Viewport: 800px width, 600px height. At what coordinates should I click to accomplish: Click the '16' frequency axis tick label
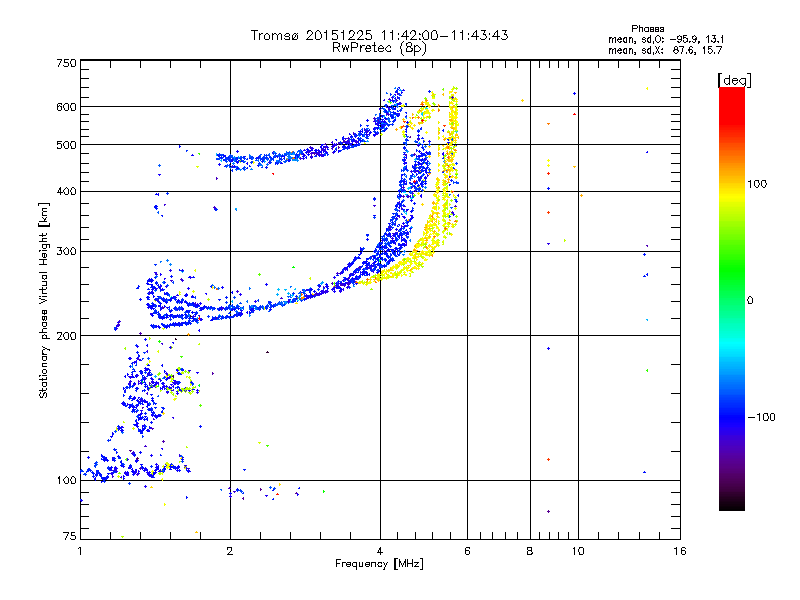(680, 551)
